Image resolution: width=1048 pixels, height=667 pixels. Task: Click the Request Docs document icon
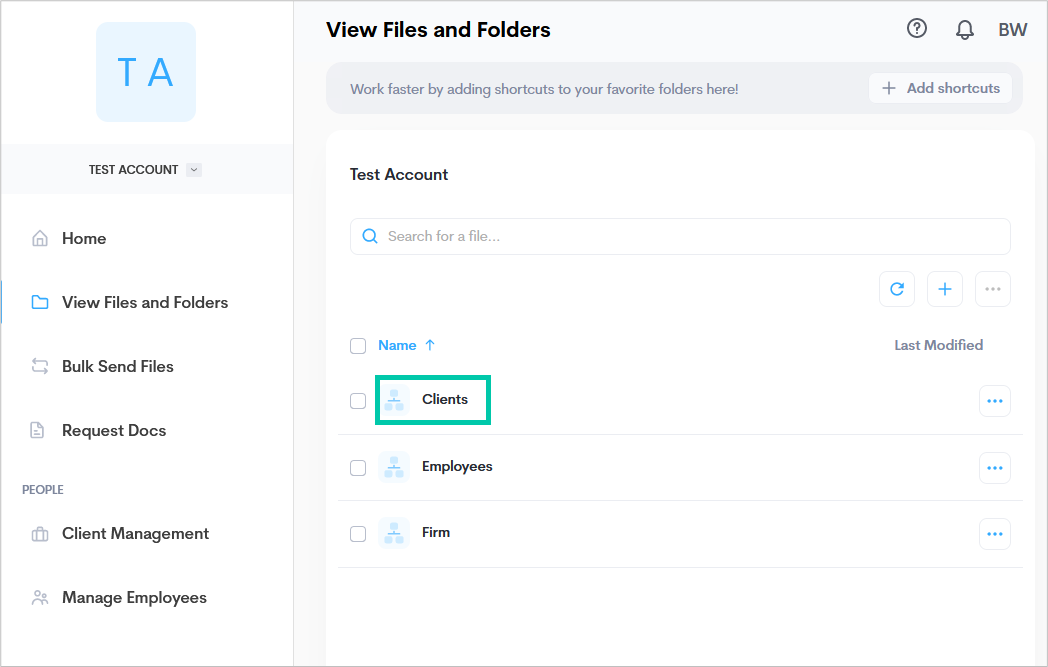click(x=37, y=430)
